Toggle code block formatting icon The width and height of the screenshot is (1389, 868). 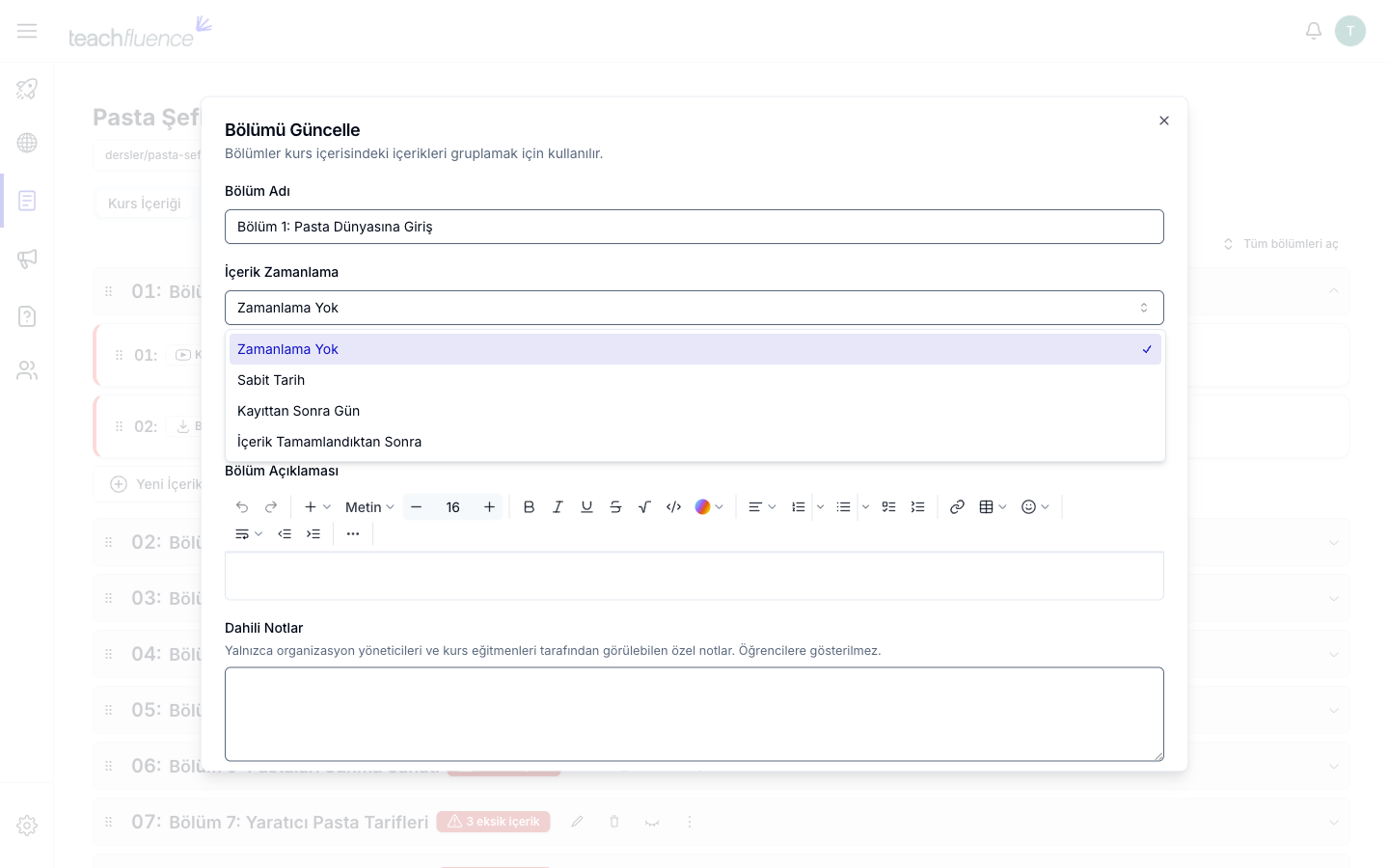coord(673,507)
